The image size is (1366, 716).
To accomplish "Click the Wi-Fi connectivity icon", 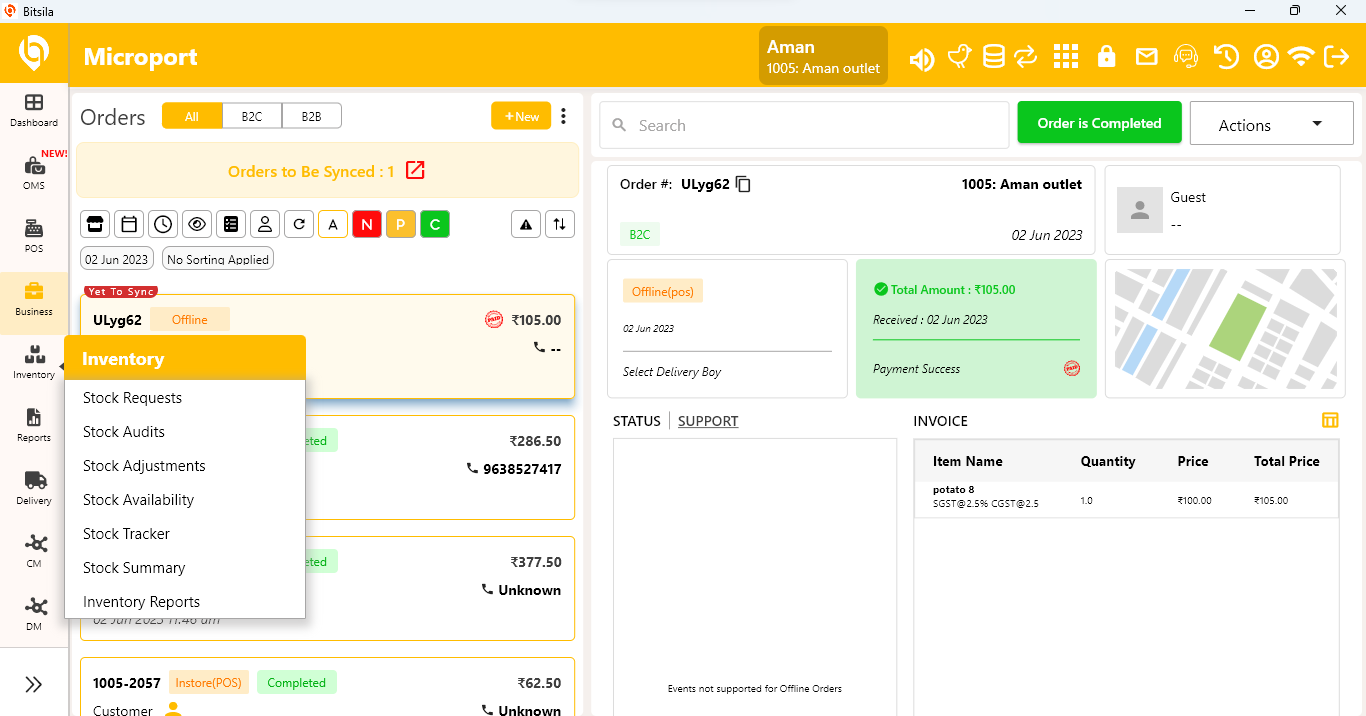I will [x=1300, y=56].
